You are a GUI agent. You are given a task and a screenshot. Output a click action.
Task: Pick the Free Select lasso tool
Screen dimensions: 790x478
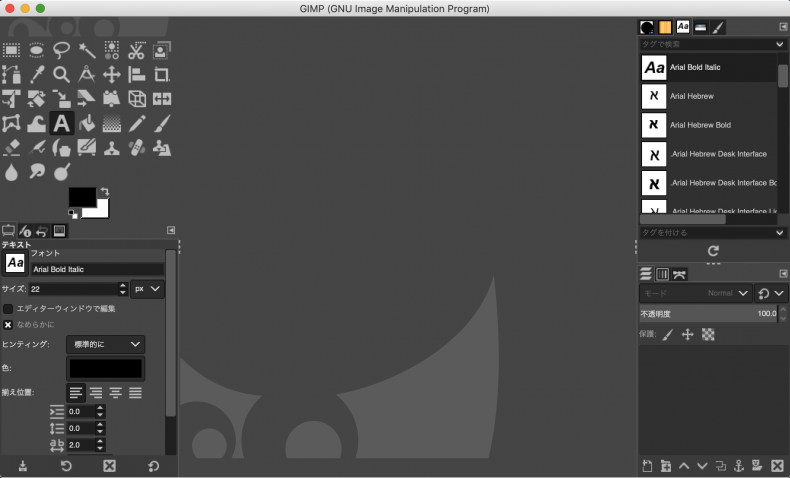coord(61,50)
